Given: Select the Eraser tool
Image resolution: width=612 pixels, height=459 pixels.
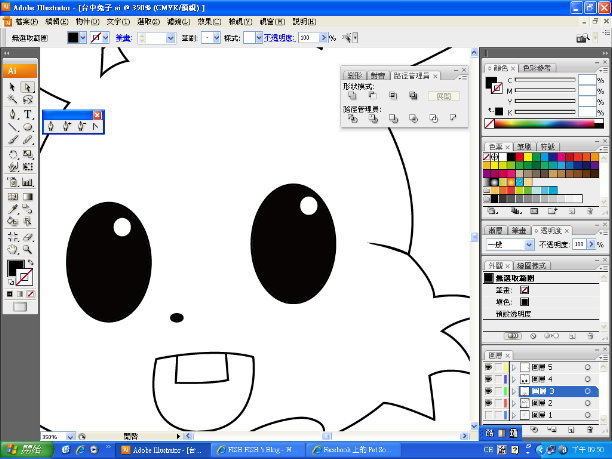Looking at the screenshot, I should [27, 237].
